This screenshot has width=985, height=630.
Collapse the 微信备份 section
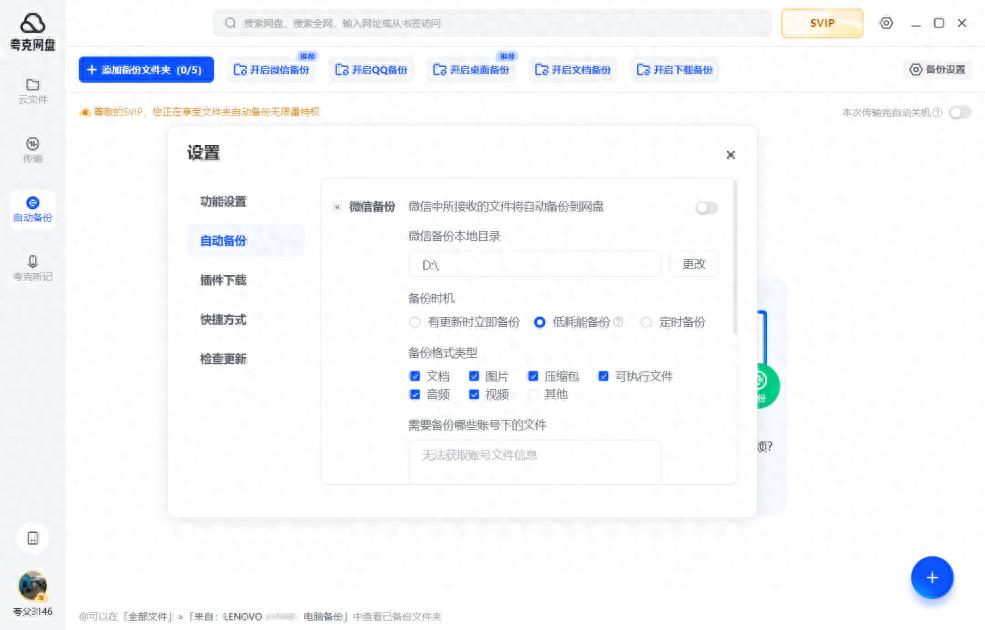337,207
